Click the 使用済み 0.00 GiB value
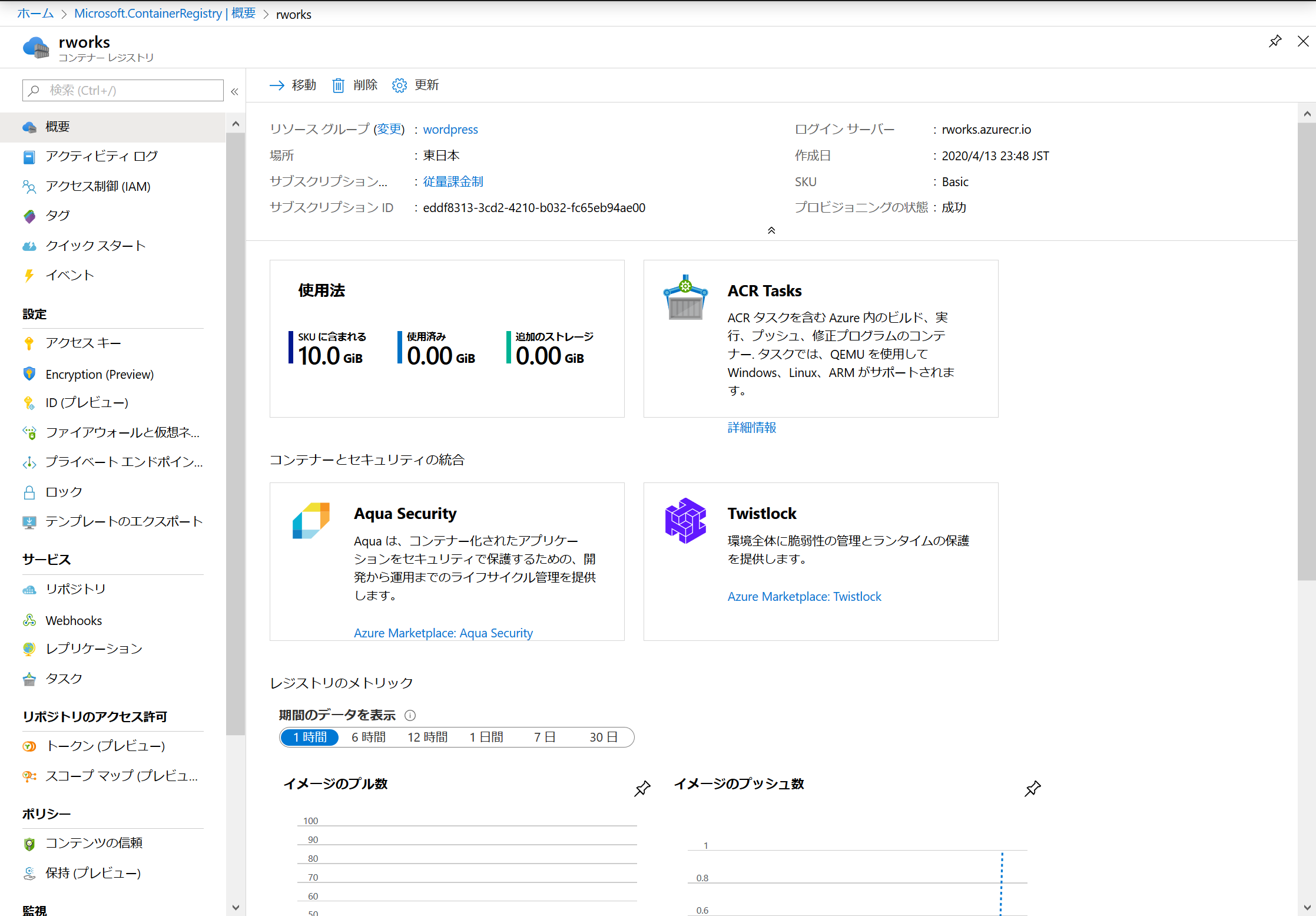1316x916 pixels. pyautogui.click(x=441, y=356)
